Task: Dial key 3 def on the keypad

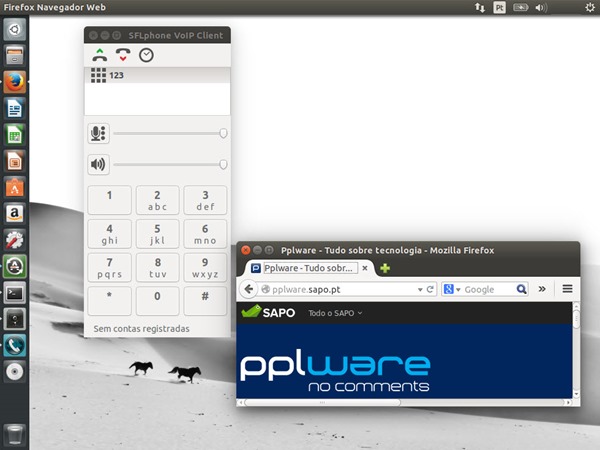Action: [x=205, y=200]
